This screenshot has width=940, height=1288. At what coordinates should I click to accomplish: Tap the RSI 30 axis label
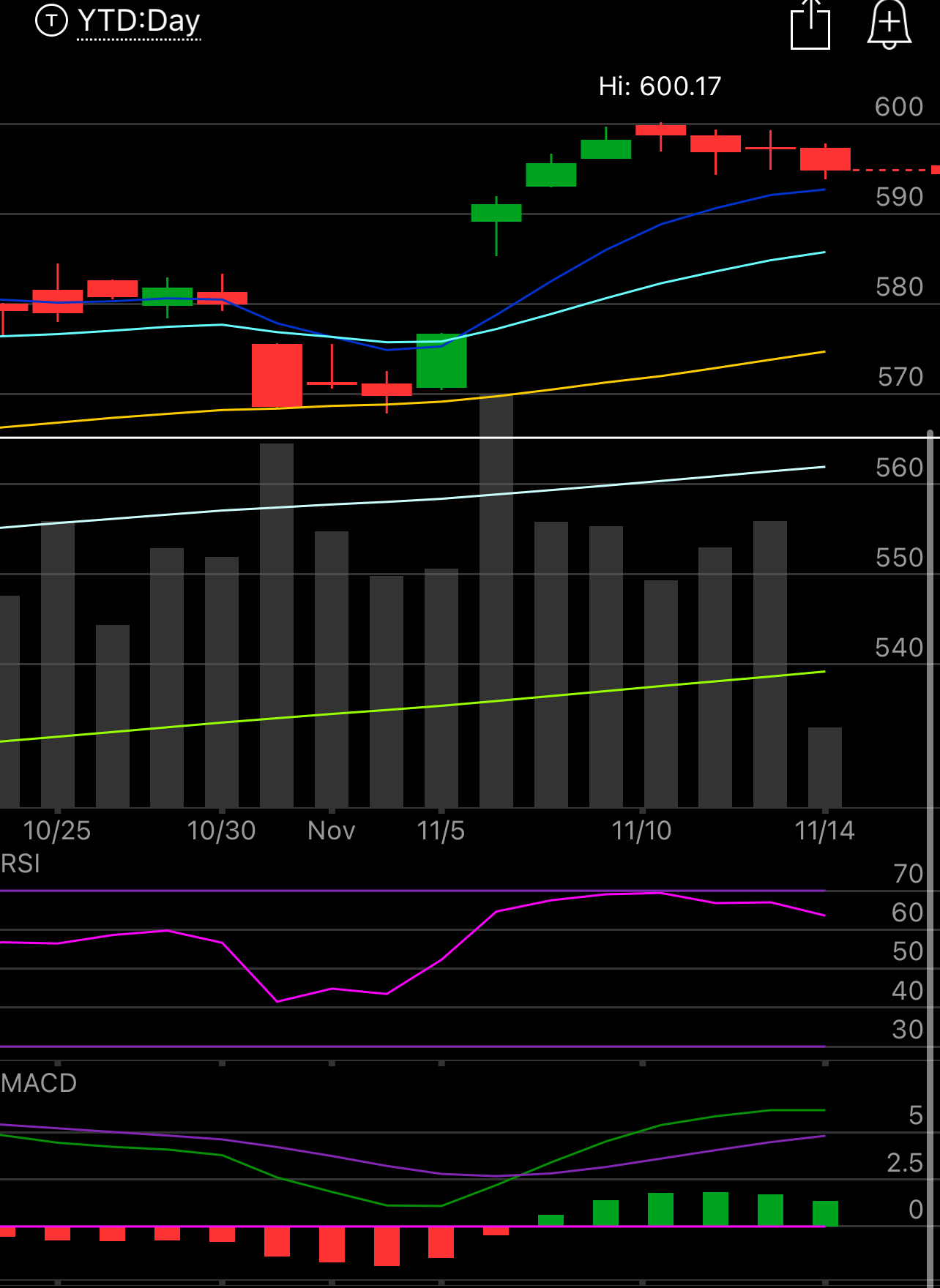click(909, 1030)
